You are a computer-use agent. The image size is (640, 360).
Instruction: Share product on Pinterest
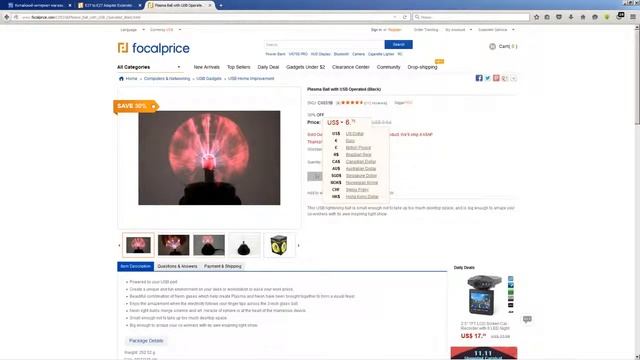[x=496, y=78]
